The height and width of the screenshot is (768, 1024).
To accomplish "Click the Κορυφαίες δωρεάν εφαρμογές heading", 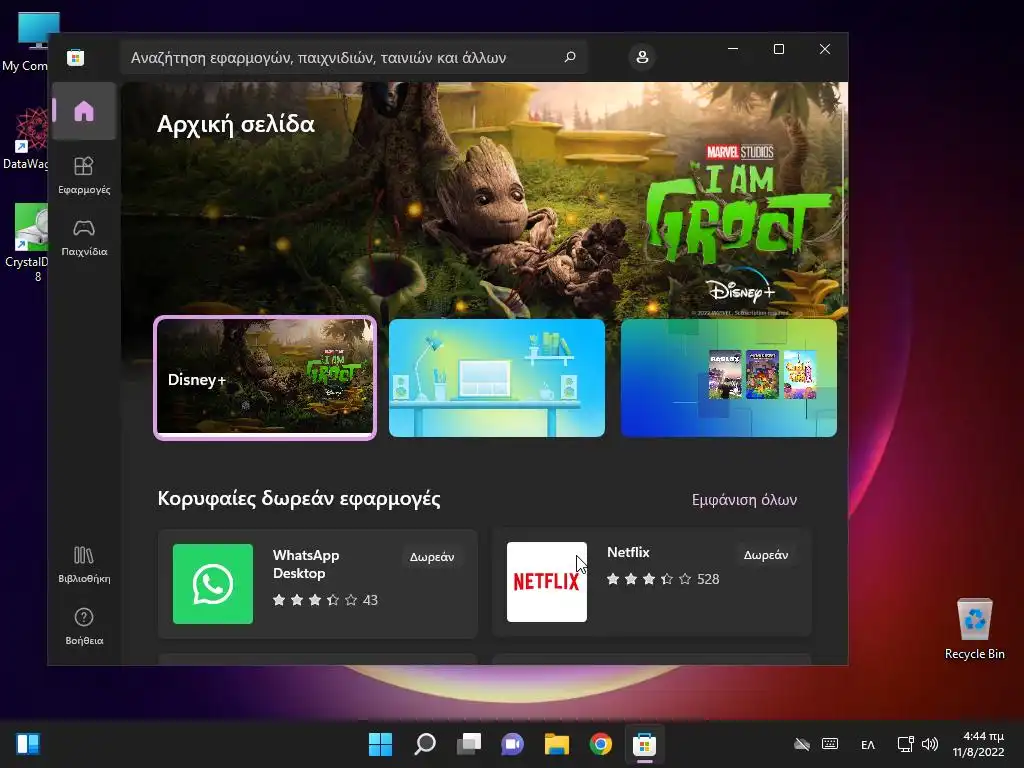I will click(299, 498).
